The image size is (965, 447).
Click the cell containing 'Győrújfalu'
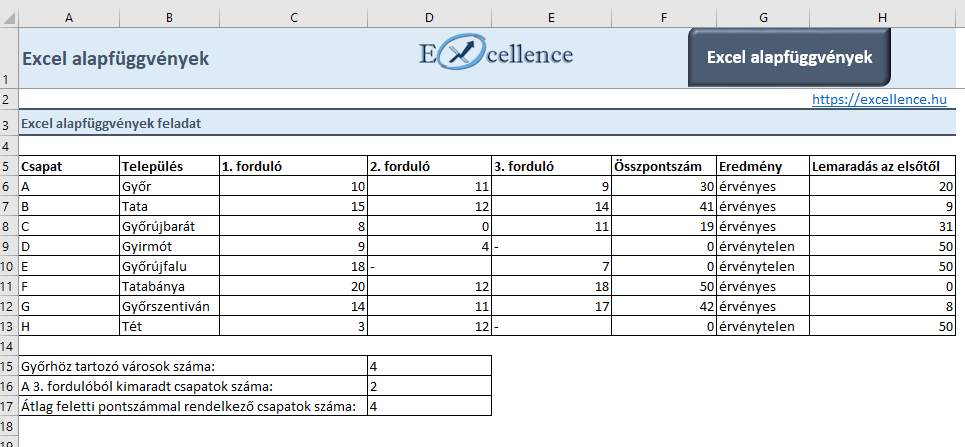(169, 267)
